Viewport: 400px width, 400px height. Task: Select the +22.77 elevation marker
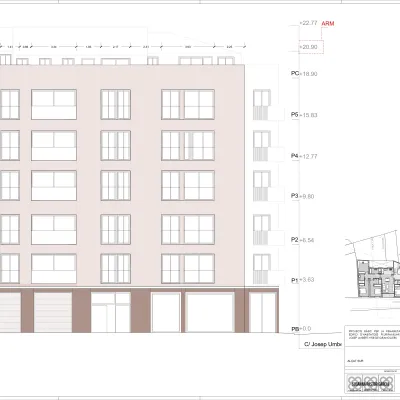(x=308, y=23)
